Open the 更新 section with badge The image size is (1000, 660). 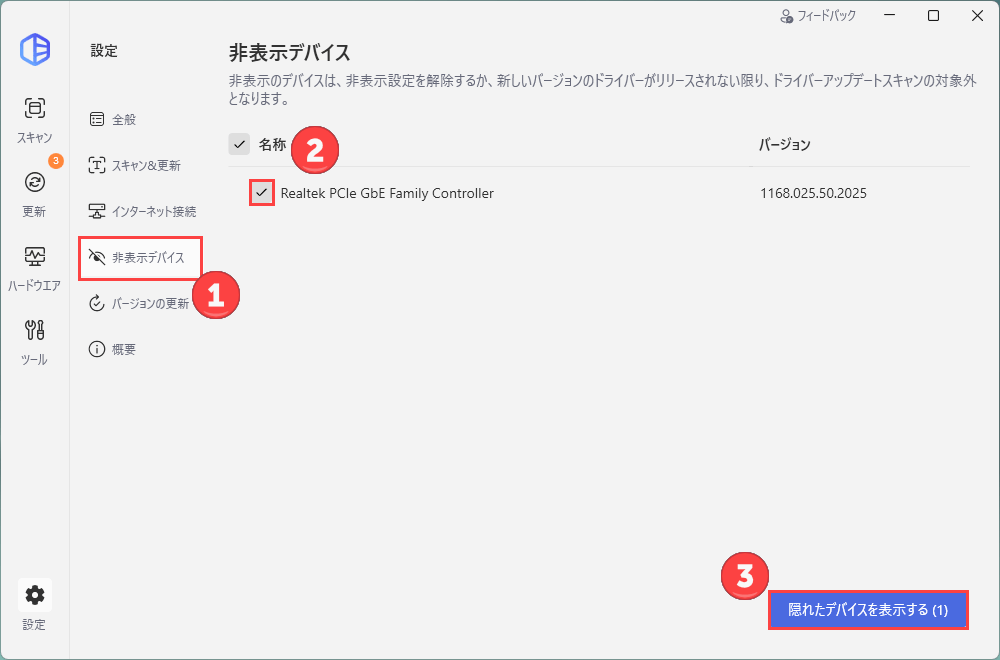click(x=34, y=192)
